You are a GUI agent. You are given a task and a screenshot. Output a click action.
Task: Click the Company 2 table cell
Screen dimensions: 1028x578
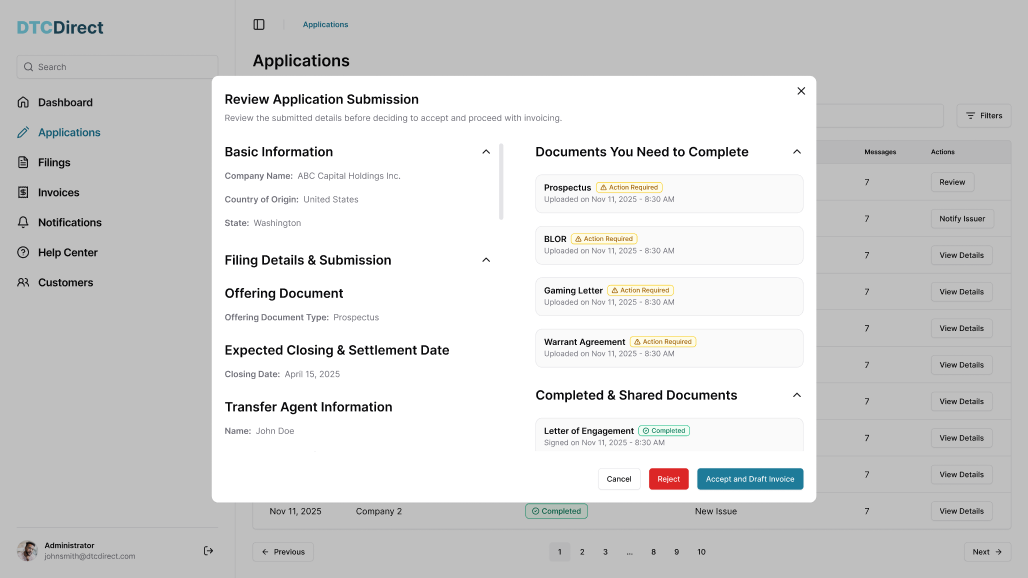pyautogui.click(x=379, y=511)
